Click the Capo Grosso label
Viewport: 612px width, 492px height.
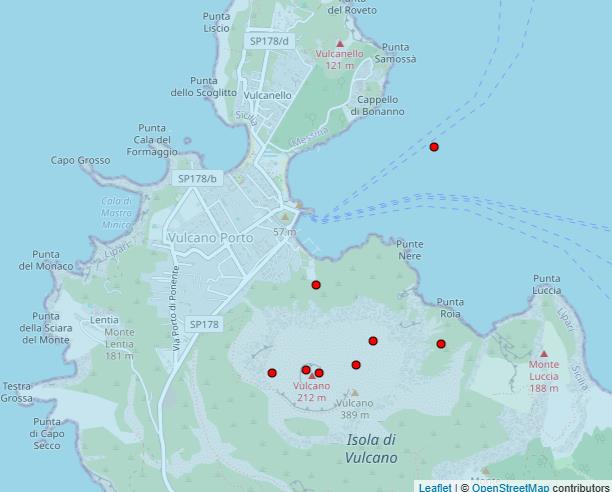tap(80, 160)
